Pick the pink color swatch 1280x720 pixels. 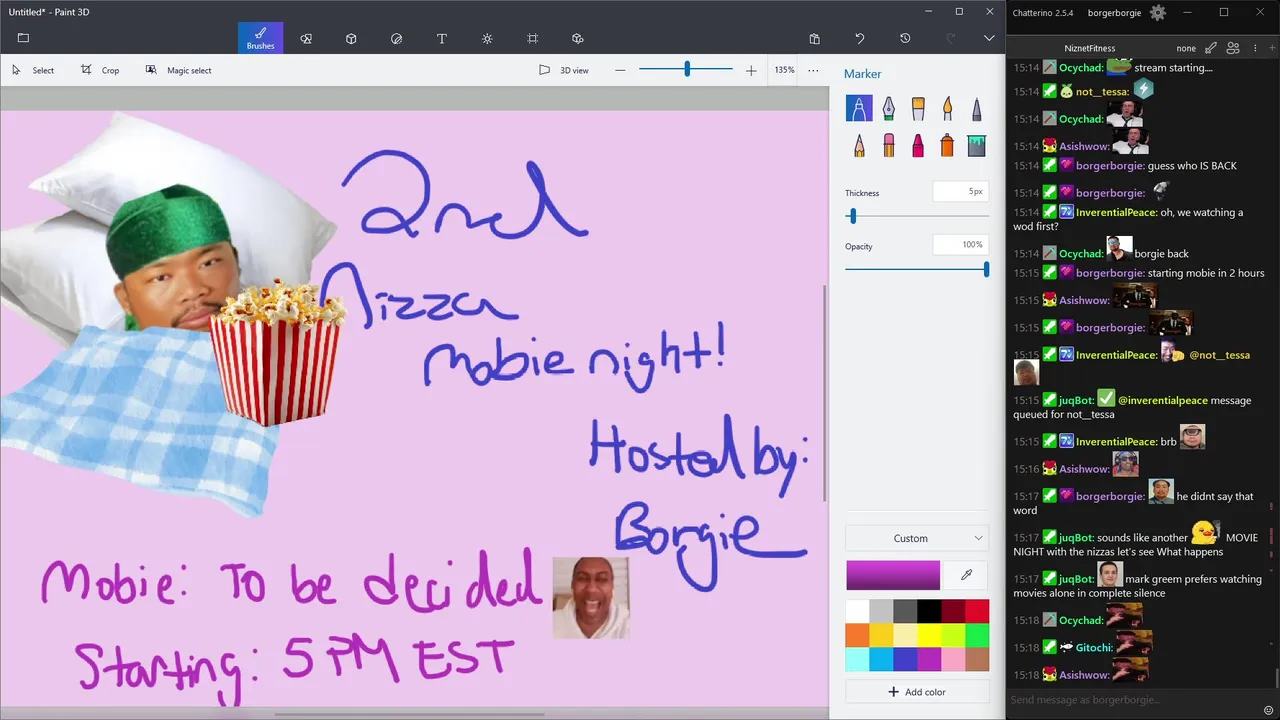click(953, 659)
